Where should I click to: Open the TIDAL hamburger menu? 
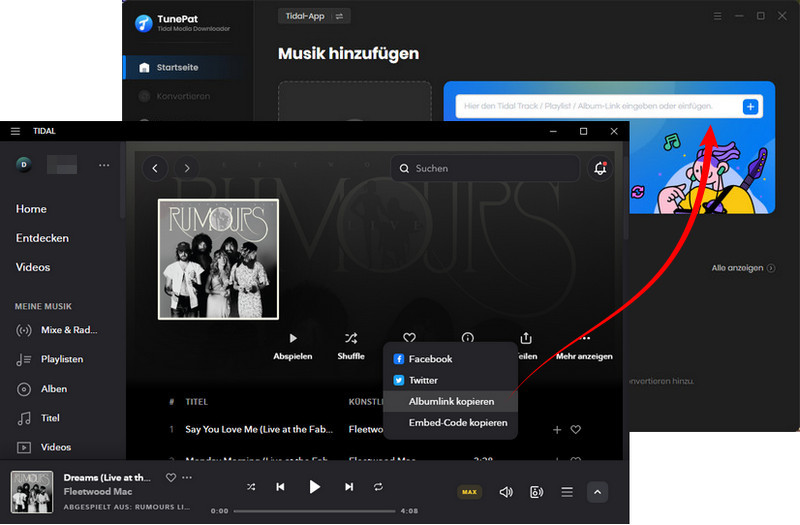[x=15, y=131]
